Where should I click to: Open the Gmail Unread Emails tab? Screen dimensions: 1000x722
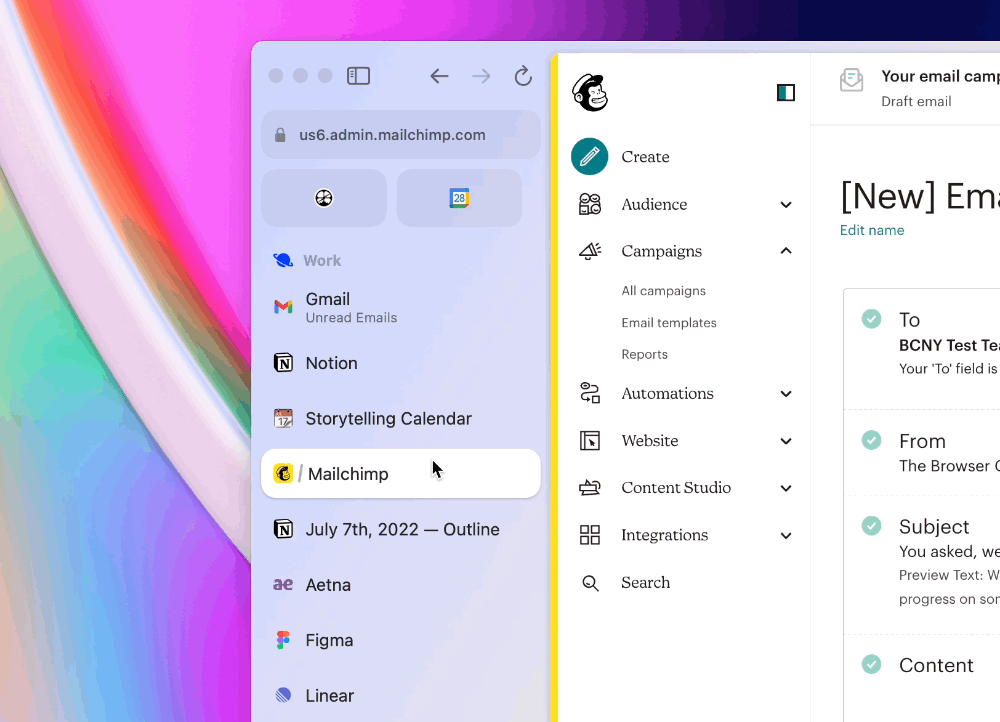pos(401,307)
